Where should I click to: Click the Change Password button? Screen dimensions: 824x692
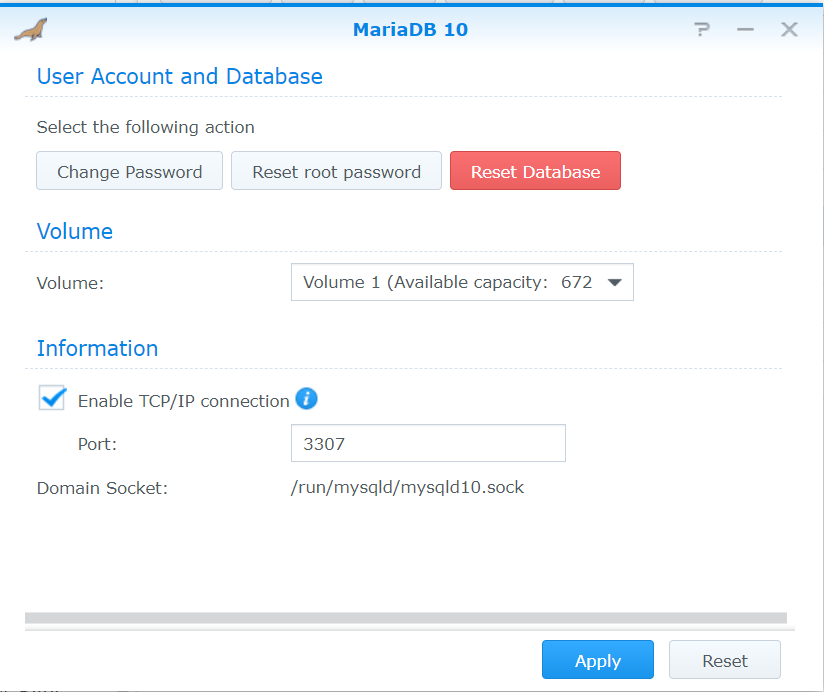129,172
